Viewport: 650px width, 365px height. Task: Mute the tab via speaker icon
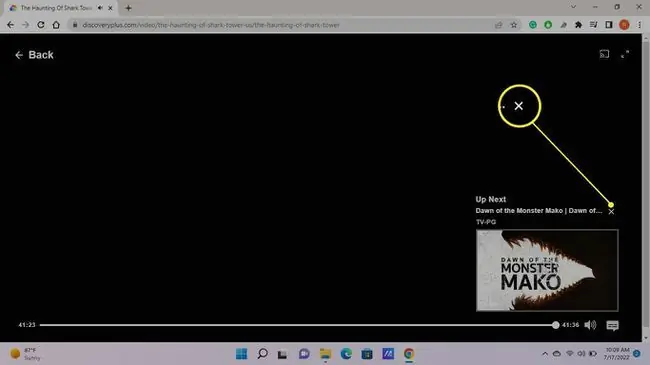pyautogui.click(x=100, y=8)
